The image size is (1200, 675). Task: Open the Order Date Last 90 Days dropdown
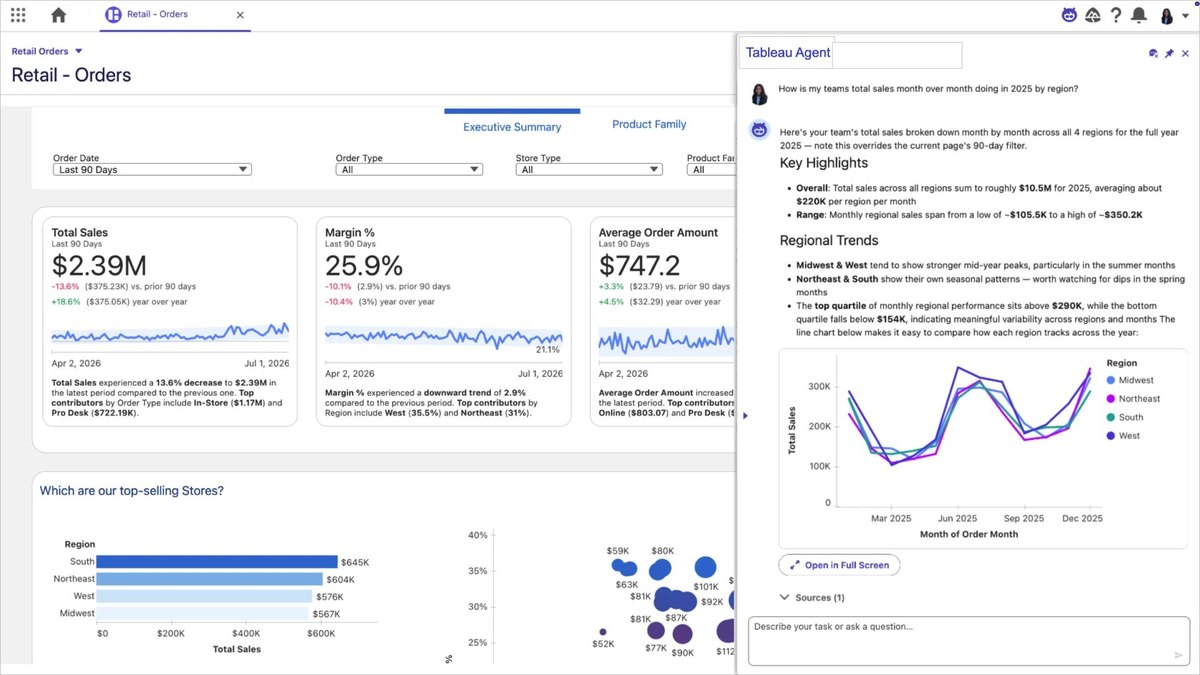(x=152, y=170)
